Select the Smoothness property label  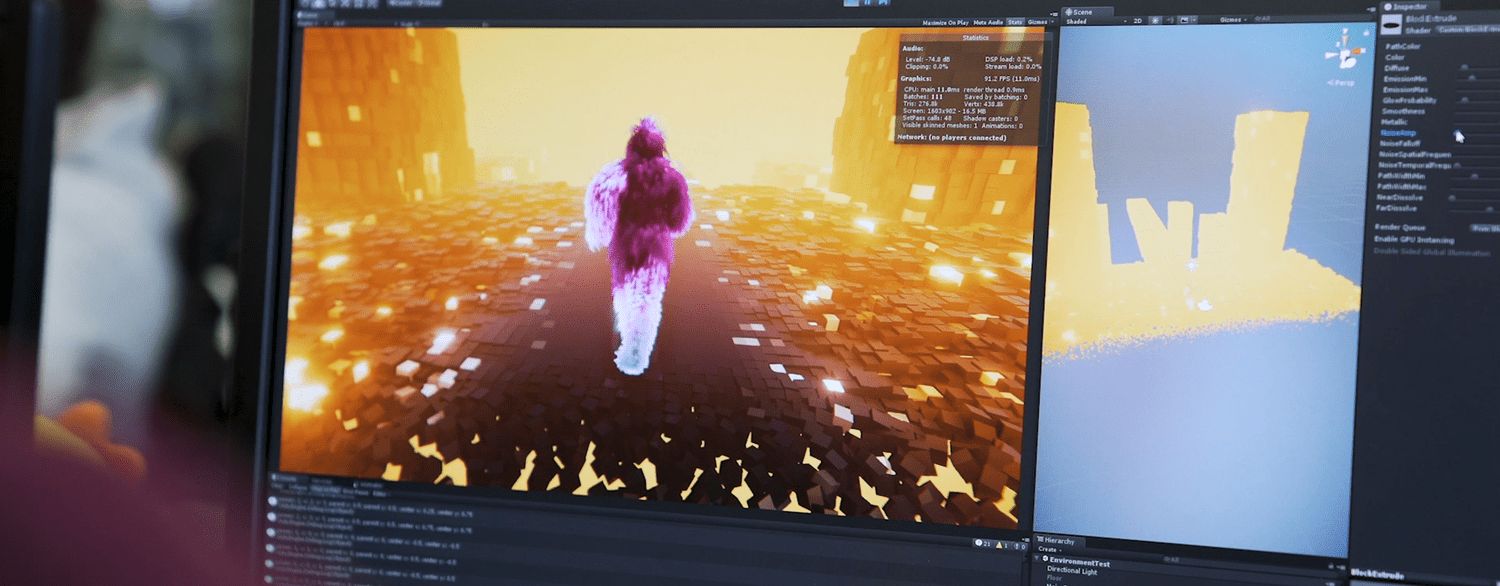point(1402,111)
